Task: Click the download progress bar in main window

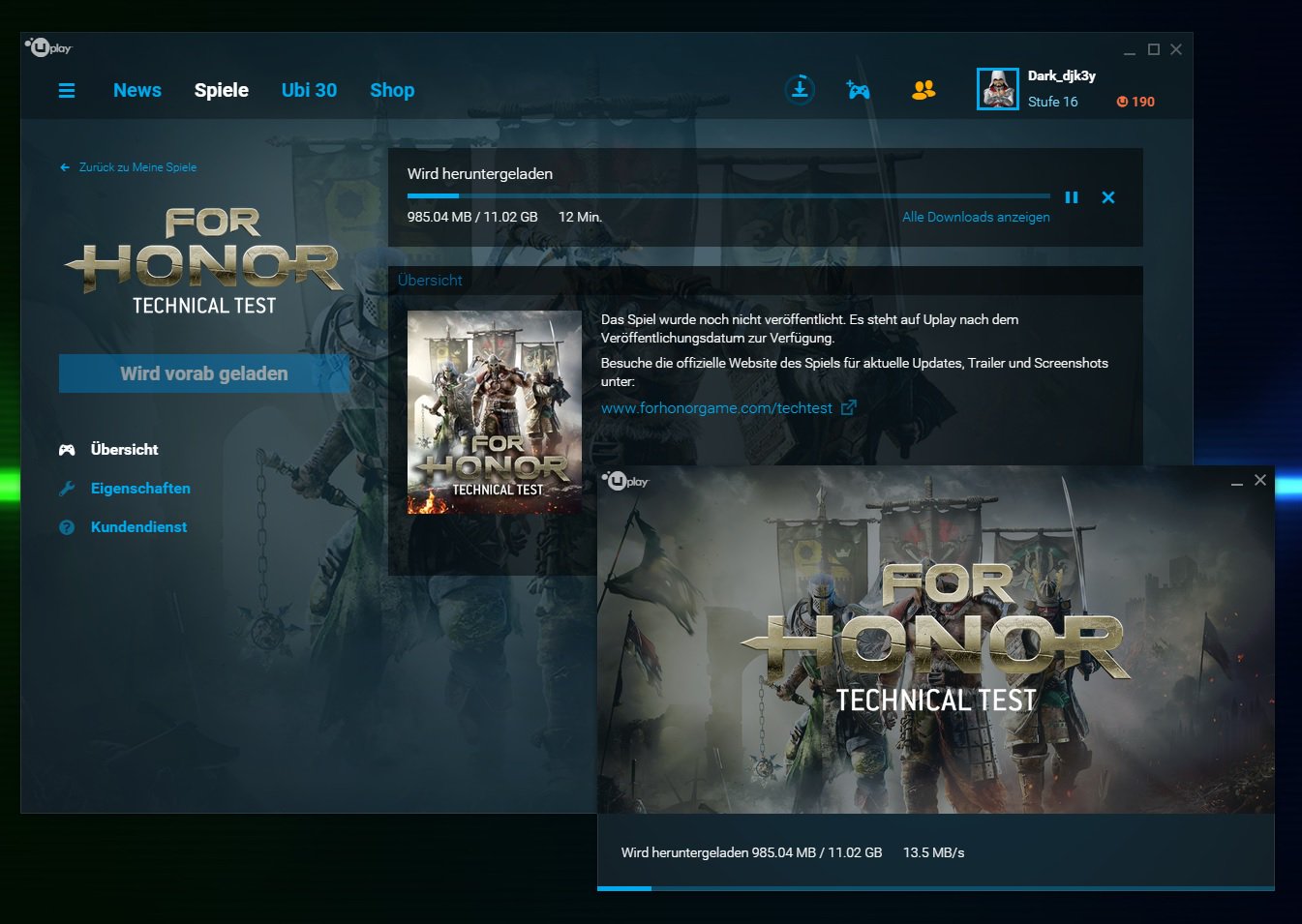Action: tap(729, 195)
